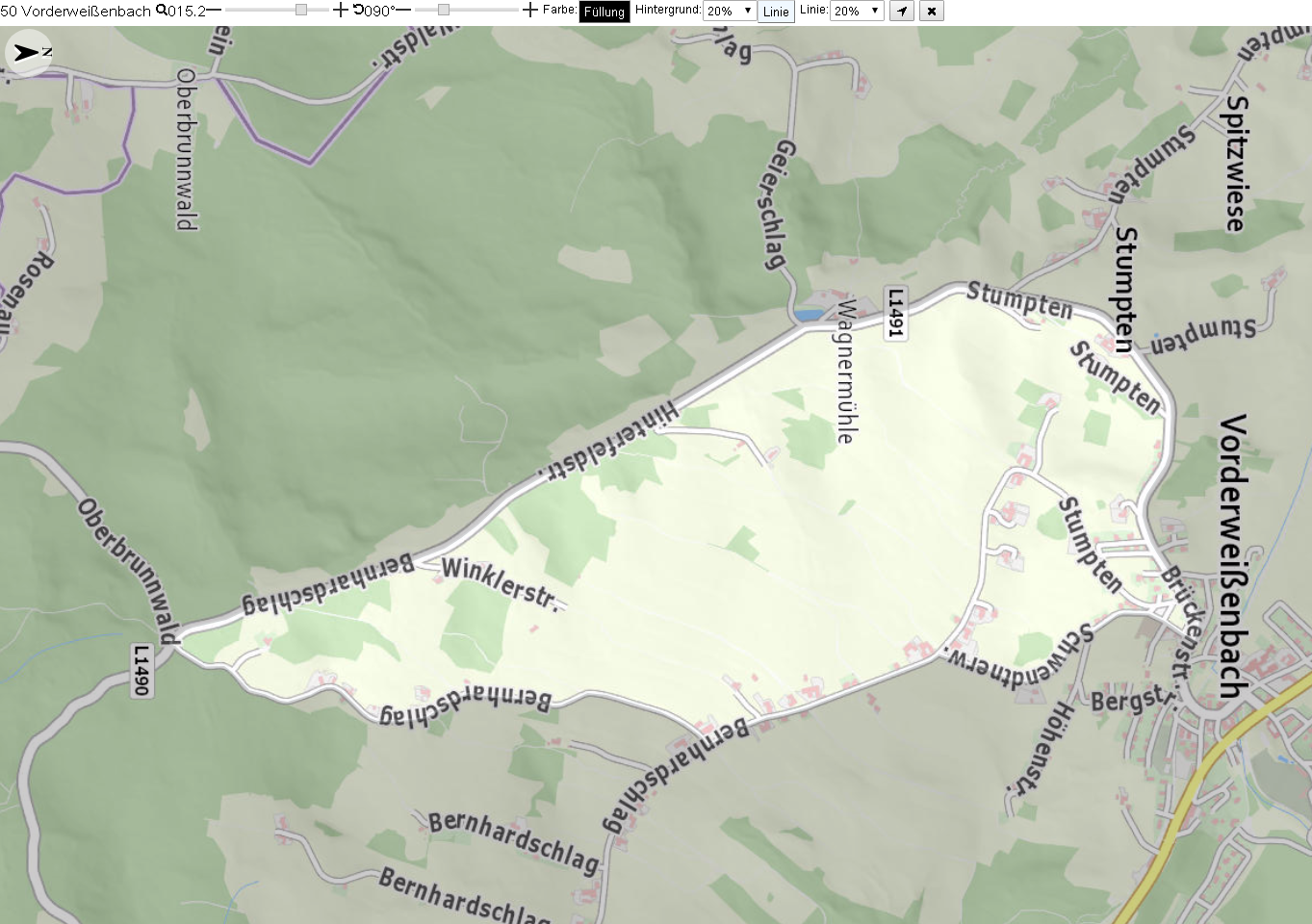
Task: Click the rotation slider handle
Action: (443, 10)
